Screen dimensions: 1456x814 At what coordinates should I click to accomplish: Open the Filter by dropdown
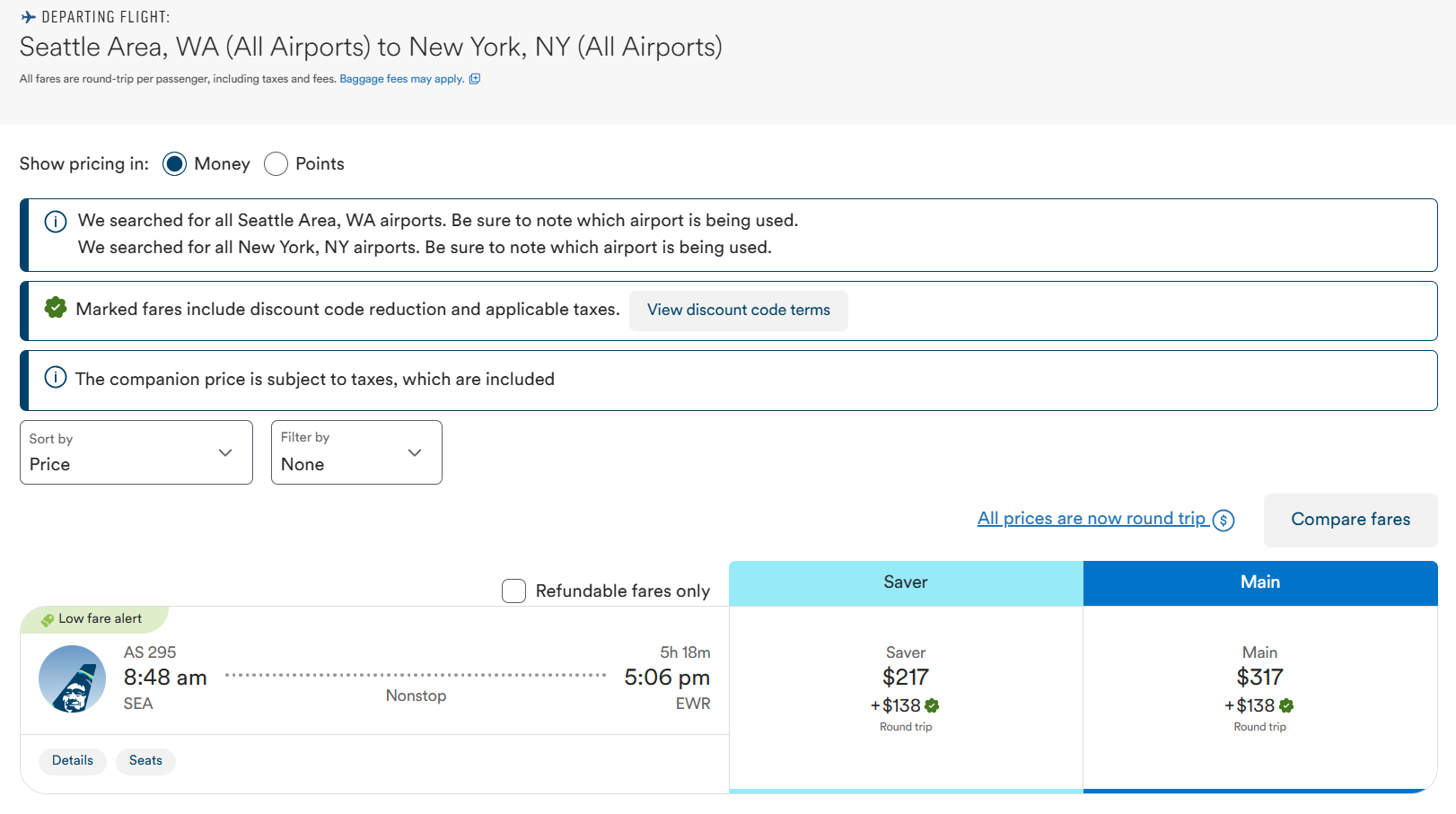(x=355, y=452)
